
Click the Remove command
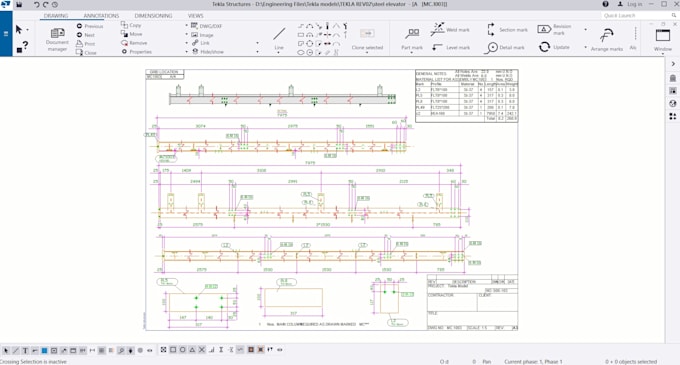tap(134, 42)
